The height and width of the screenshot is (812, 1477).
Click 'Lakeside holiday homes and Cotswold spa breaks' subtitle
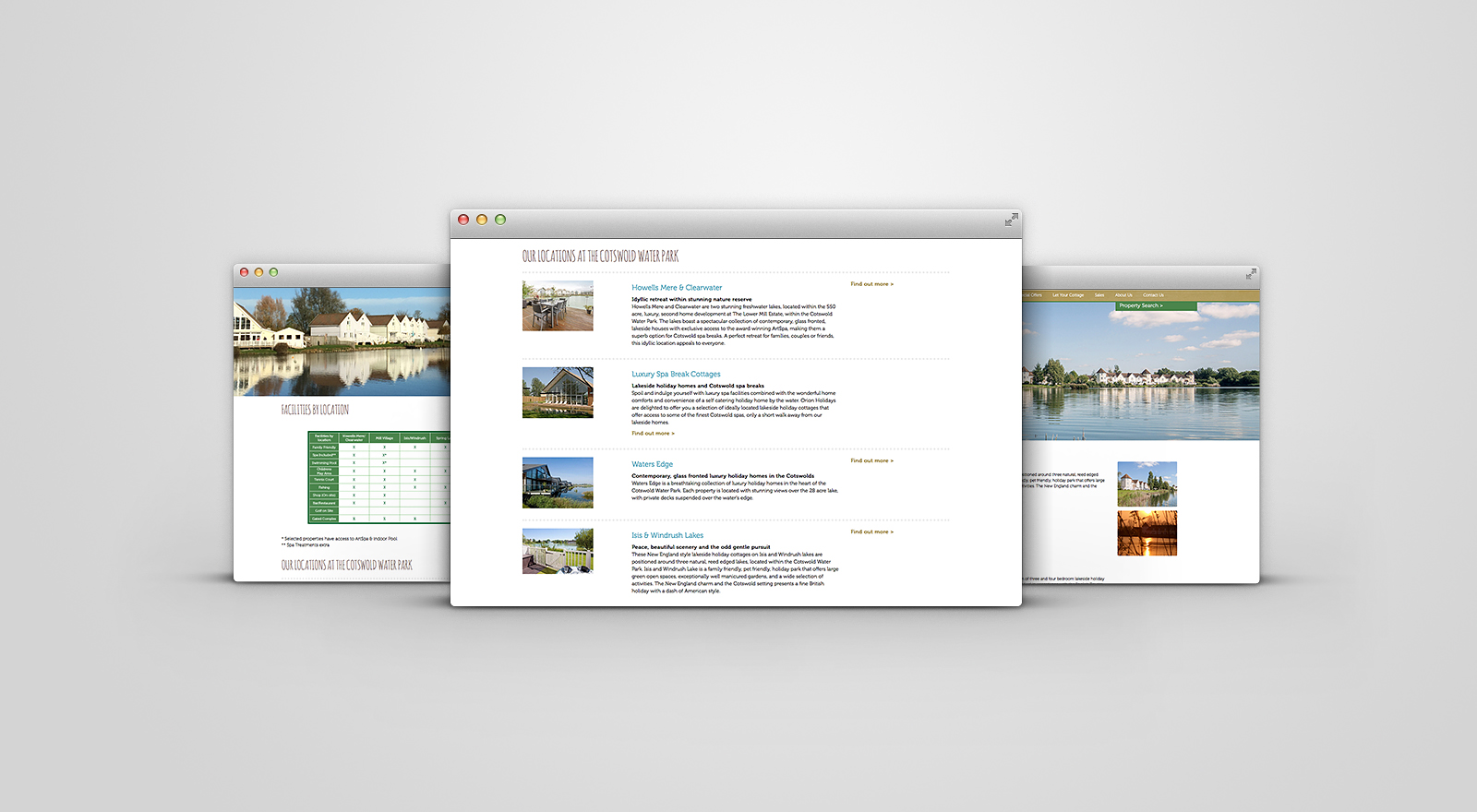click(698, 386)
